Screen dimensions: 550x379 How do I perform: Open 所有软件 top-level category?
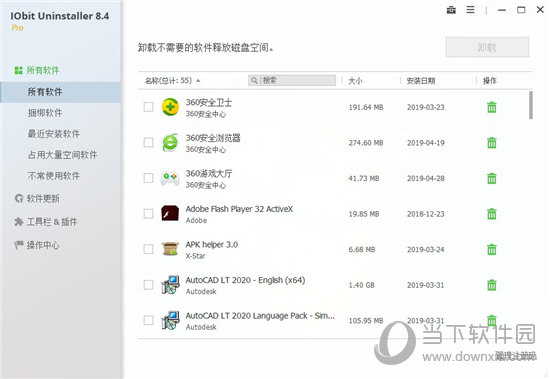point(42,70)
